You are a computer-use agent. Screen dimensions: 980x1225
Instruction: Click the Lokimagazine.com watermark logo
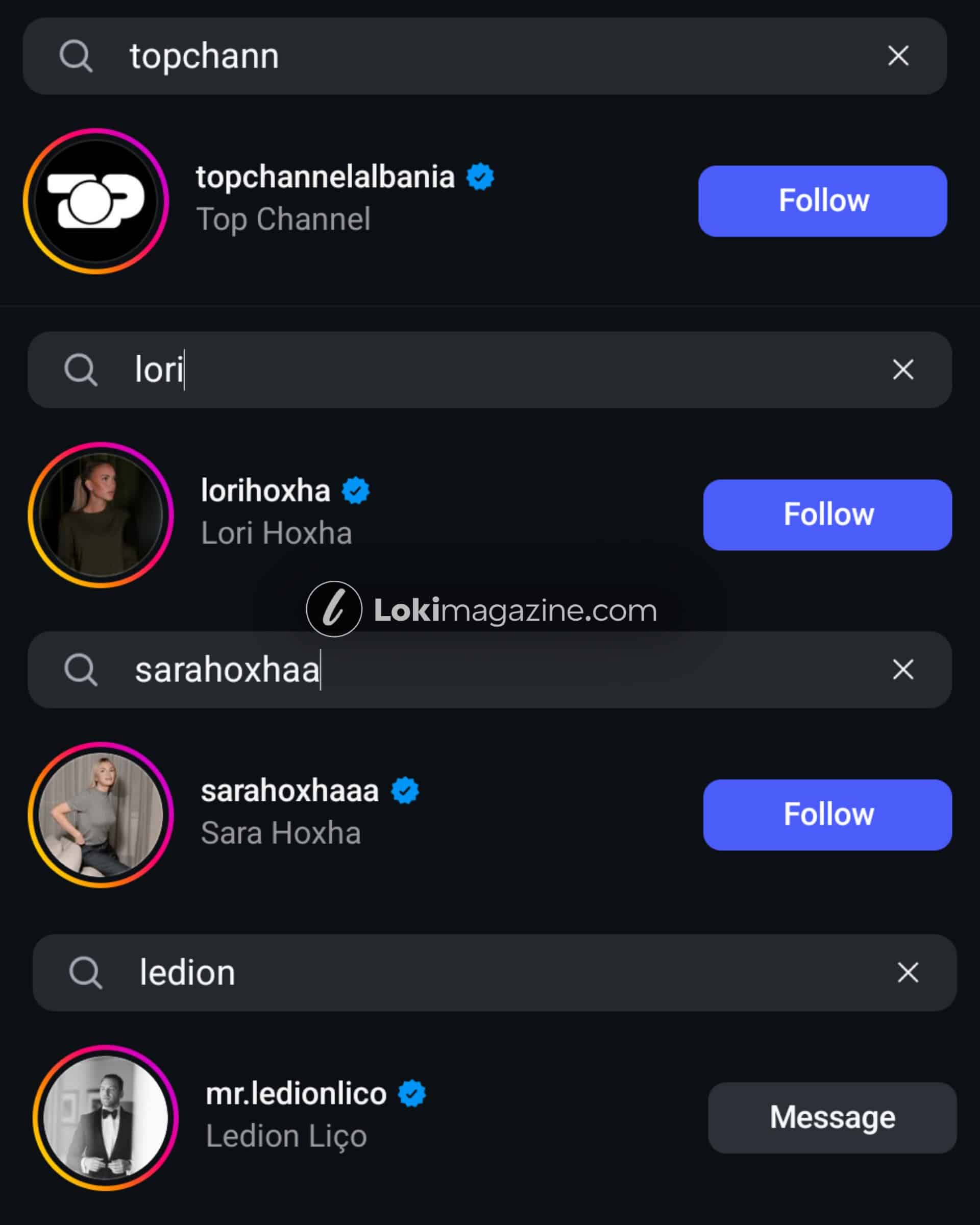(334, 609)
